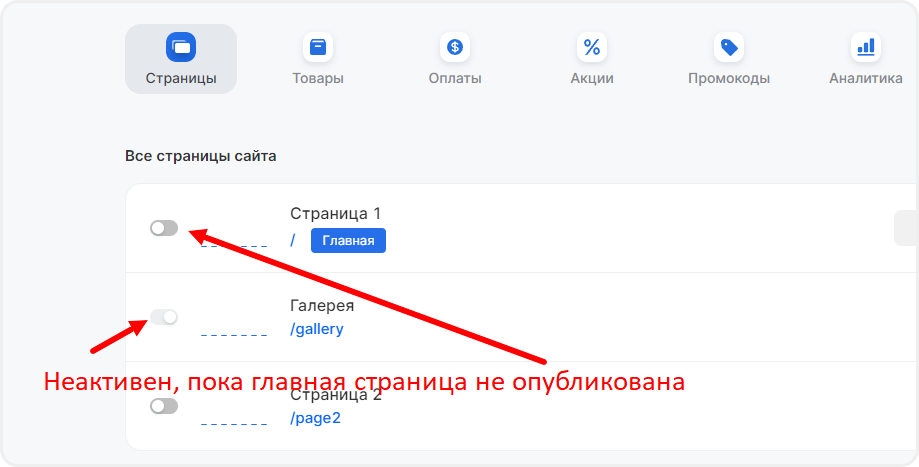Open the /gallery link
The height and width of the screenshot is (467, 919).
[x=316, y=329]
